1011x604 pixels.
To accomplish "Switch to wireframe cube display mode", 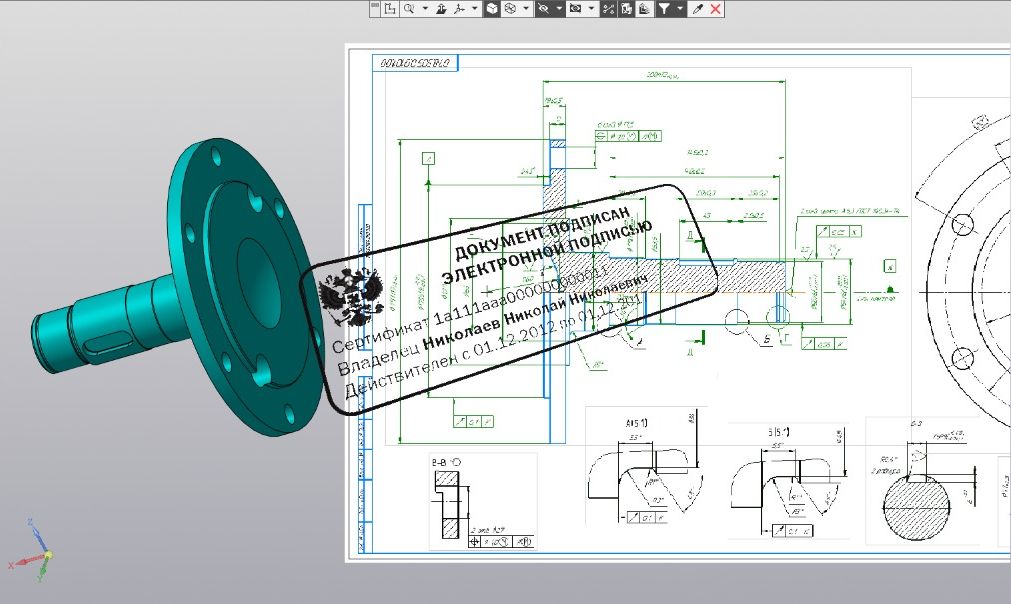I will [510, 8].
